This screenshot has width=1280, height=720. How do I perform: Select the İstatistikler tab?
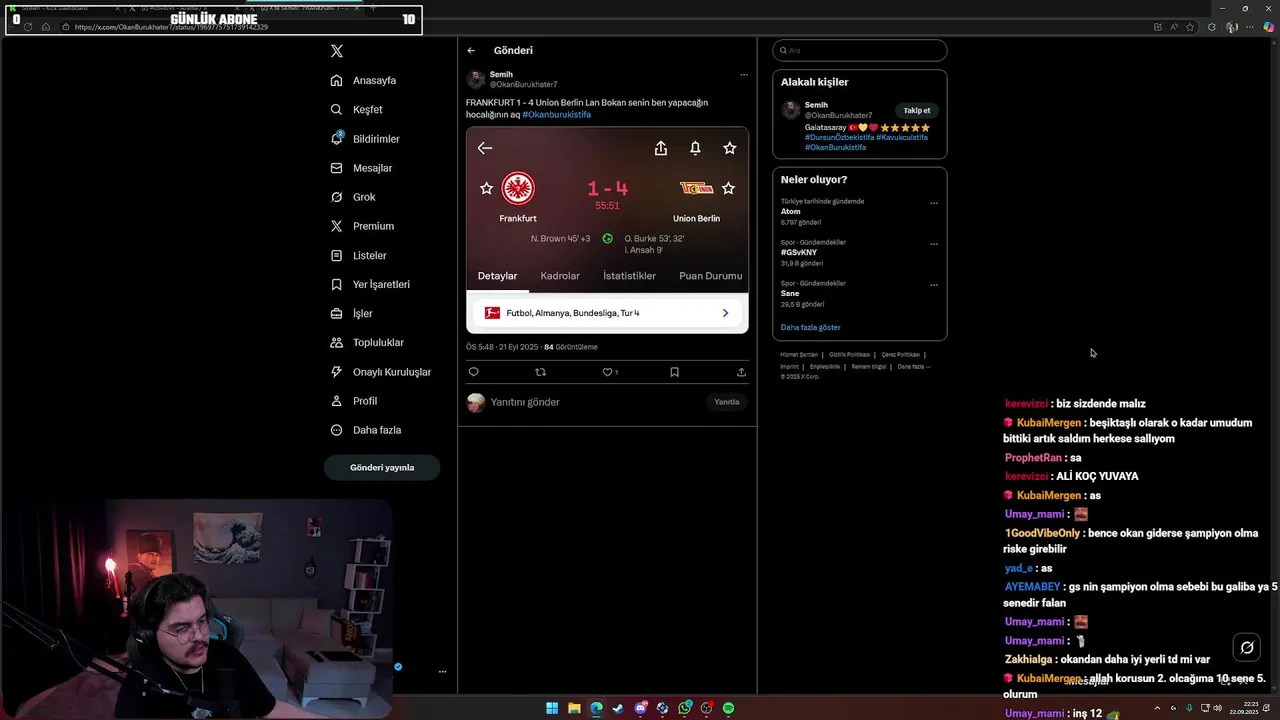pos(629,276)
